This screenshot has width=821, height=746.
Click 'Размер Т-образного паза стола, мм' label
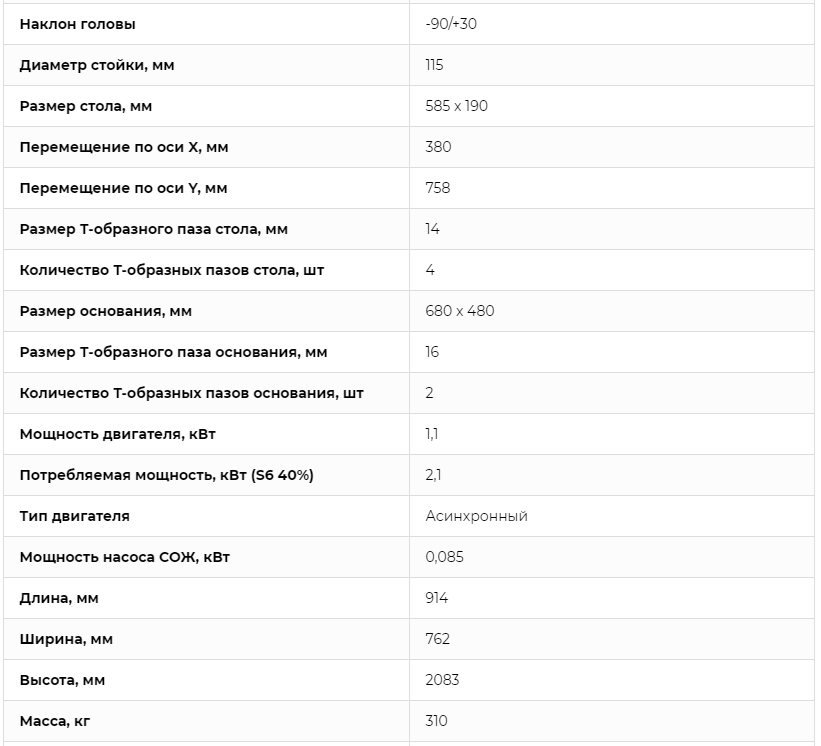(153, 229)
